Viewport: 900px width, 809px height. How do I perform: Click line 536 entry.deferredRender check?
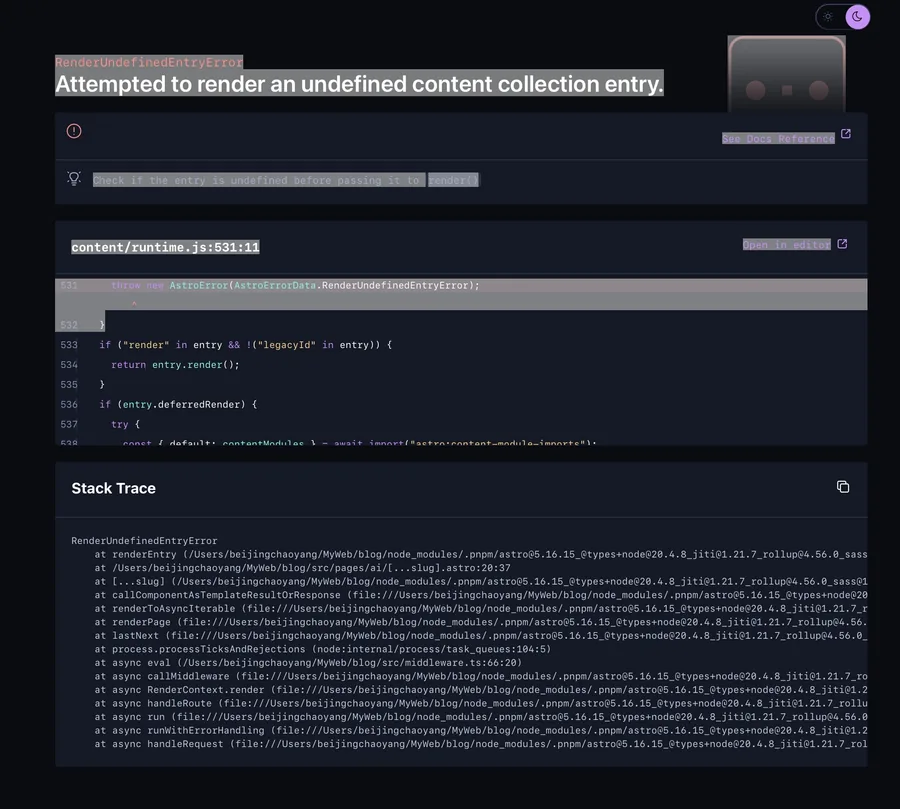pyautogui.click(x=178, y=404)
